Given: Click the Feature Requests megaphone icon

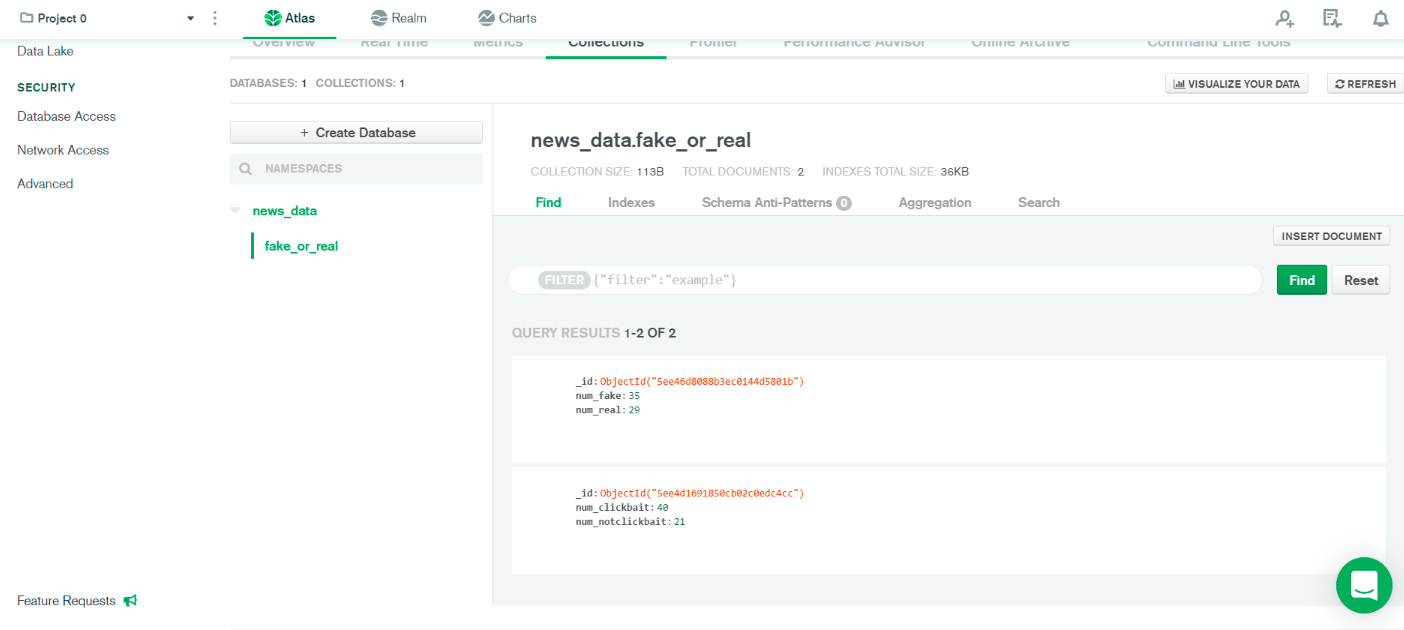Looking at the screenshot, I should (x=130, y=601).
